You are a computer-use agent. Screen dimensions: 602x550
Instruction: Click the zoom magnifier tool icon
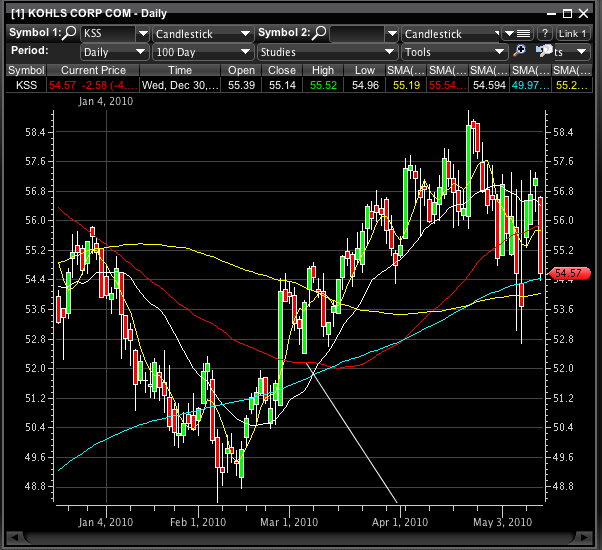(x=521, y=51)
